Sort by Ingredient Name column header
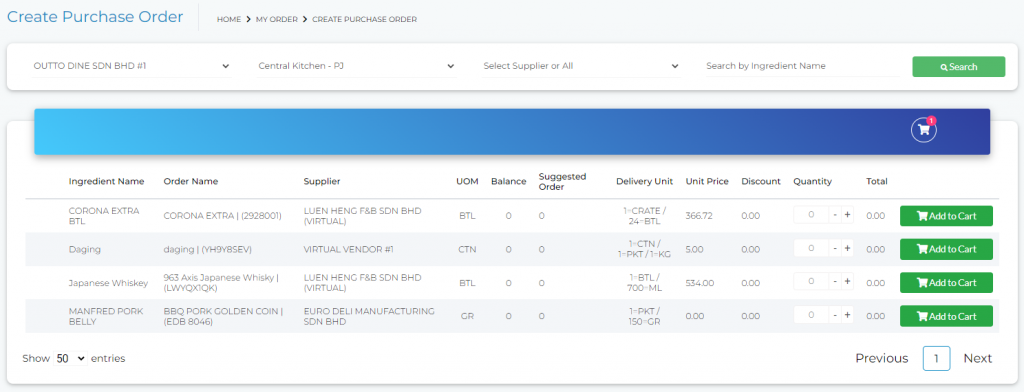 pos(106,182)
